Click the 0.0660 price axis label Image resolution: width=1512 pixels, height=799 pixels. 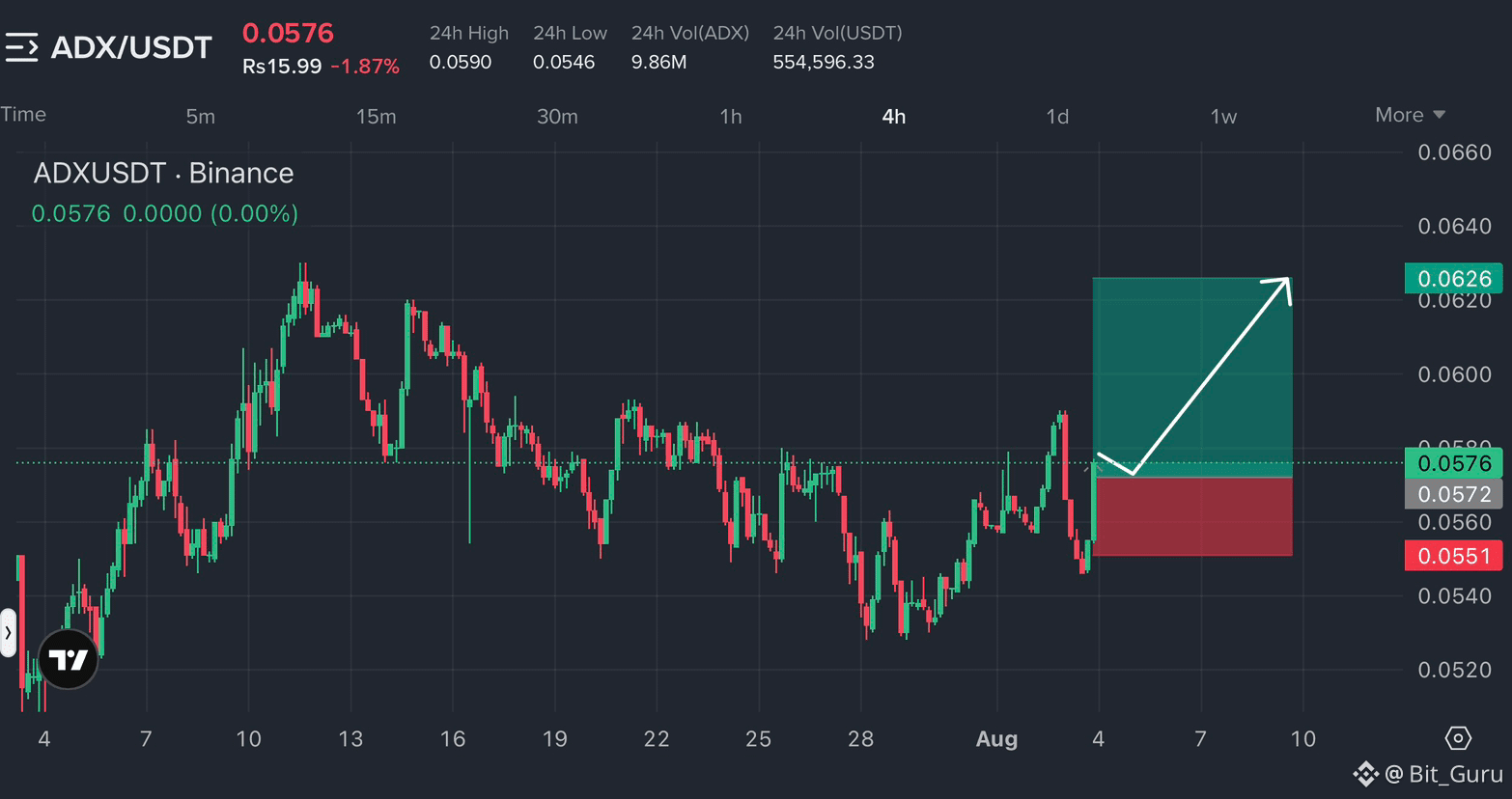click(1455, 152)
